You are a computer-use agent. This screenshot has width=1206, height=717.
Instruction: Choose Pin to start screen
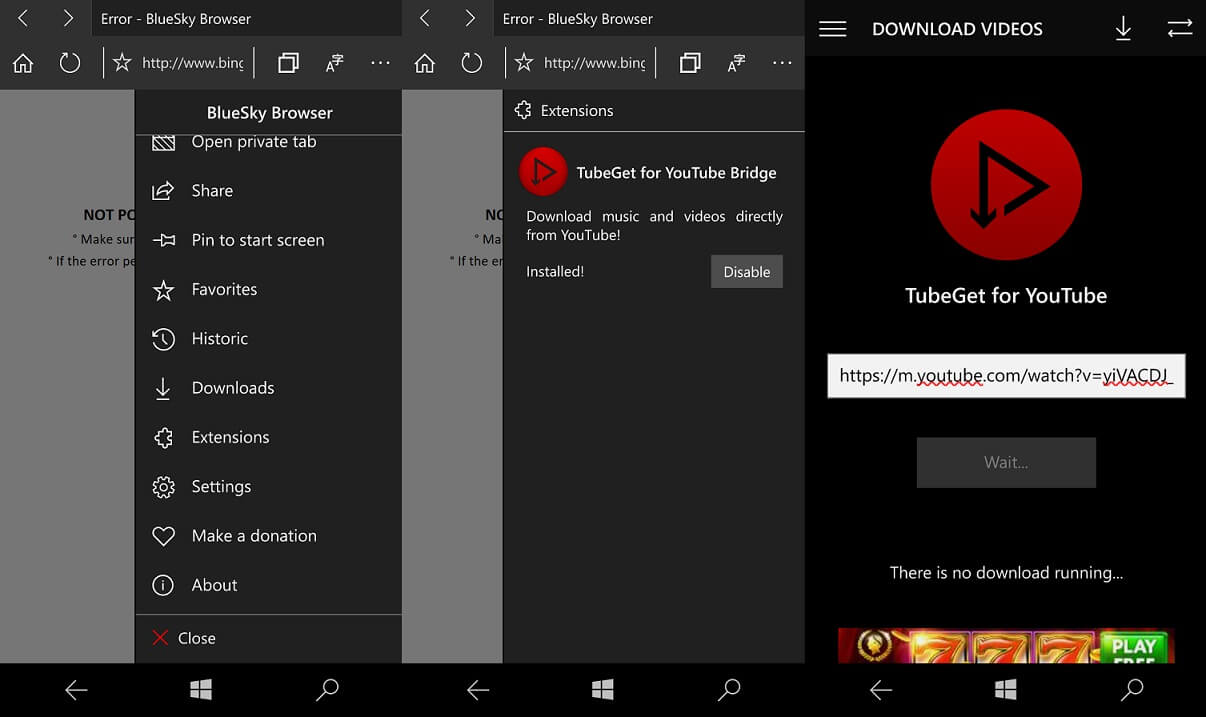(x=268, y=240)
